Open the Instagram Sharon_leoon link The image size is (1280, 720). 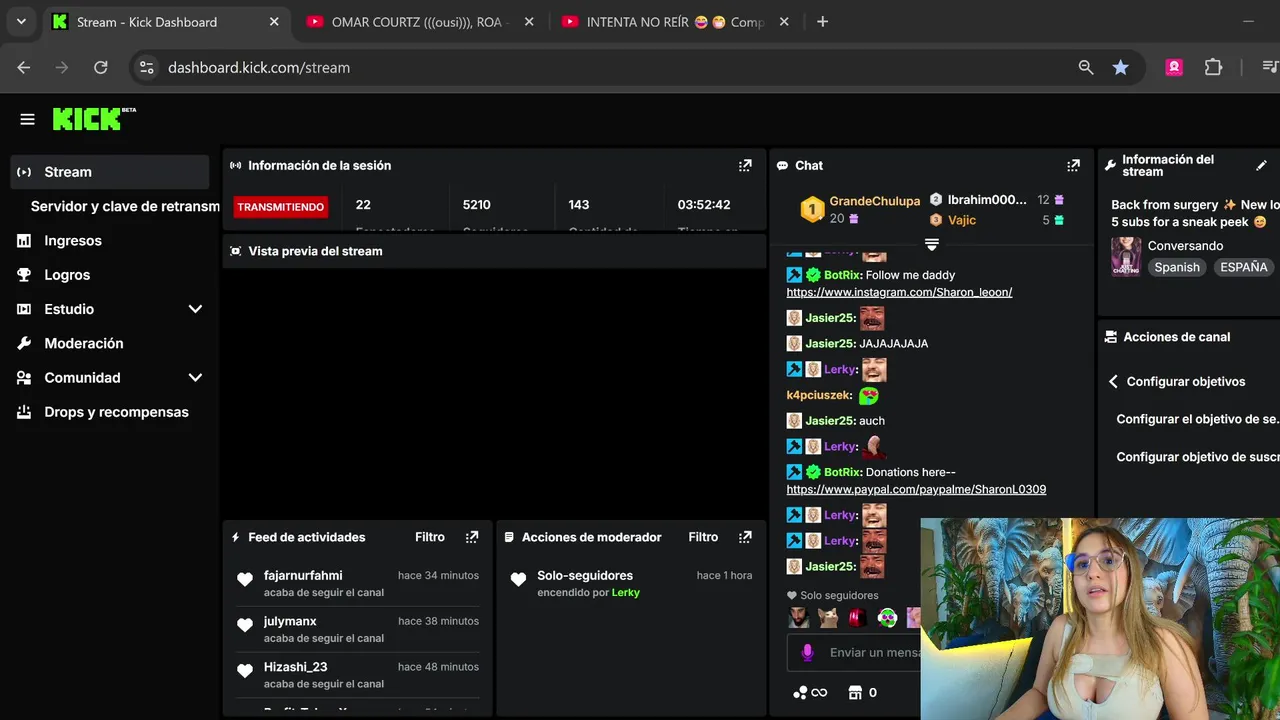click(899, 292)
